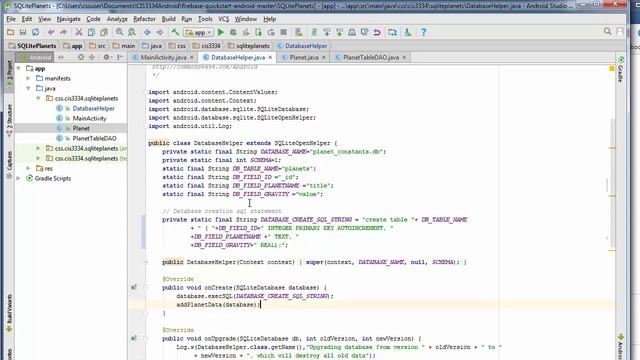Close the DatabaseHelper.java tab
The image size is (640, 360).
coord(270,58)
